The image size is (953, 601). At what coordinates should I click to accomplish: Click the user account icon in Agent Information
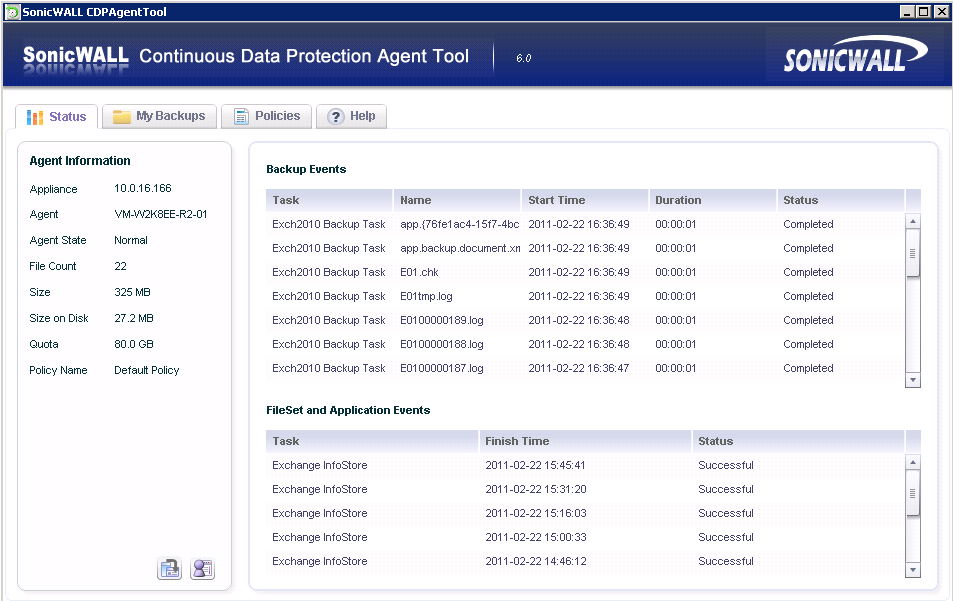pyautogui.click(x=202, y=569)
